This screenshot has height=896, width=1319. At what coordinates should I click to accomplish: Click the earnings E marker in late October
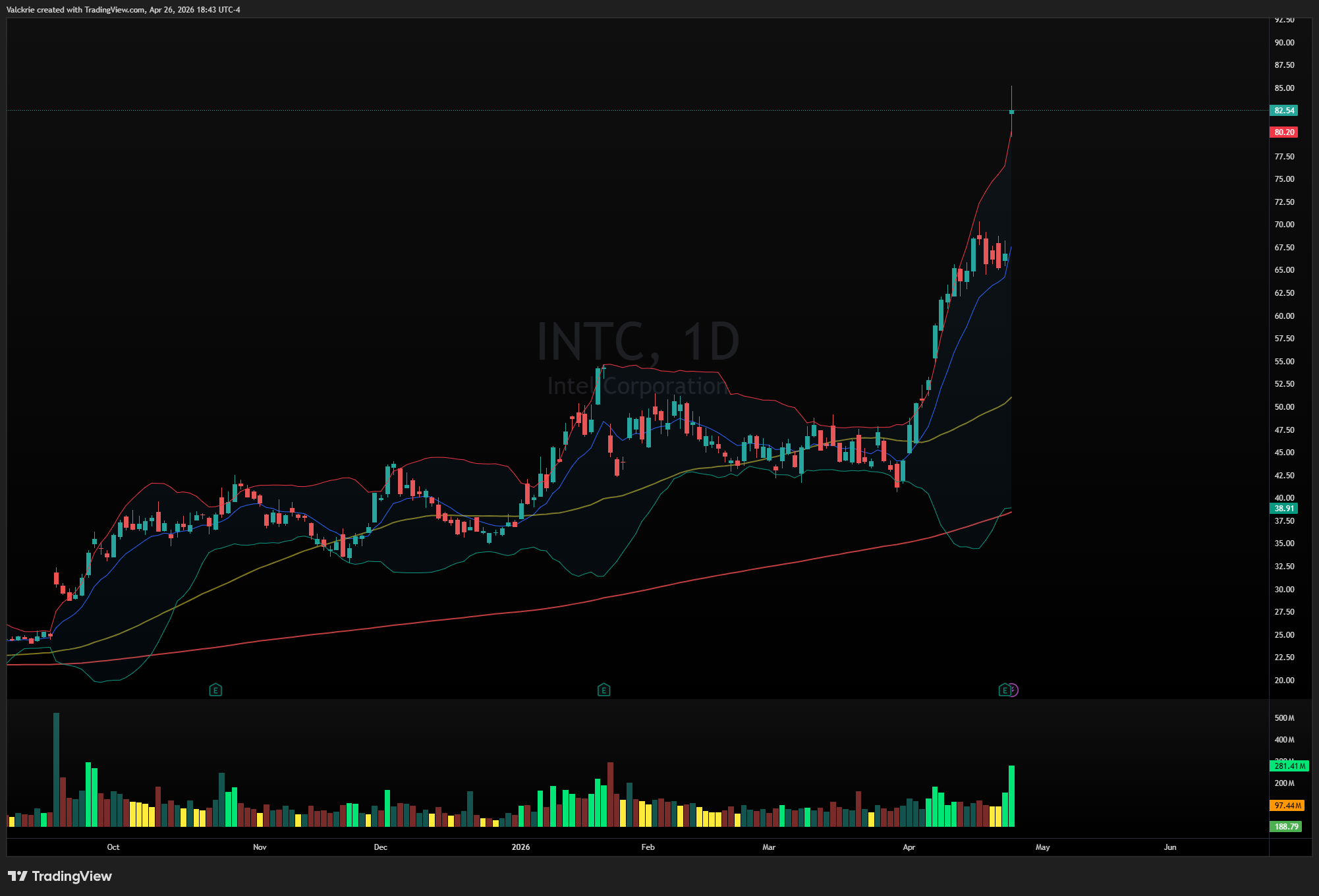click(x=215, y=690)
